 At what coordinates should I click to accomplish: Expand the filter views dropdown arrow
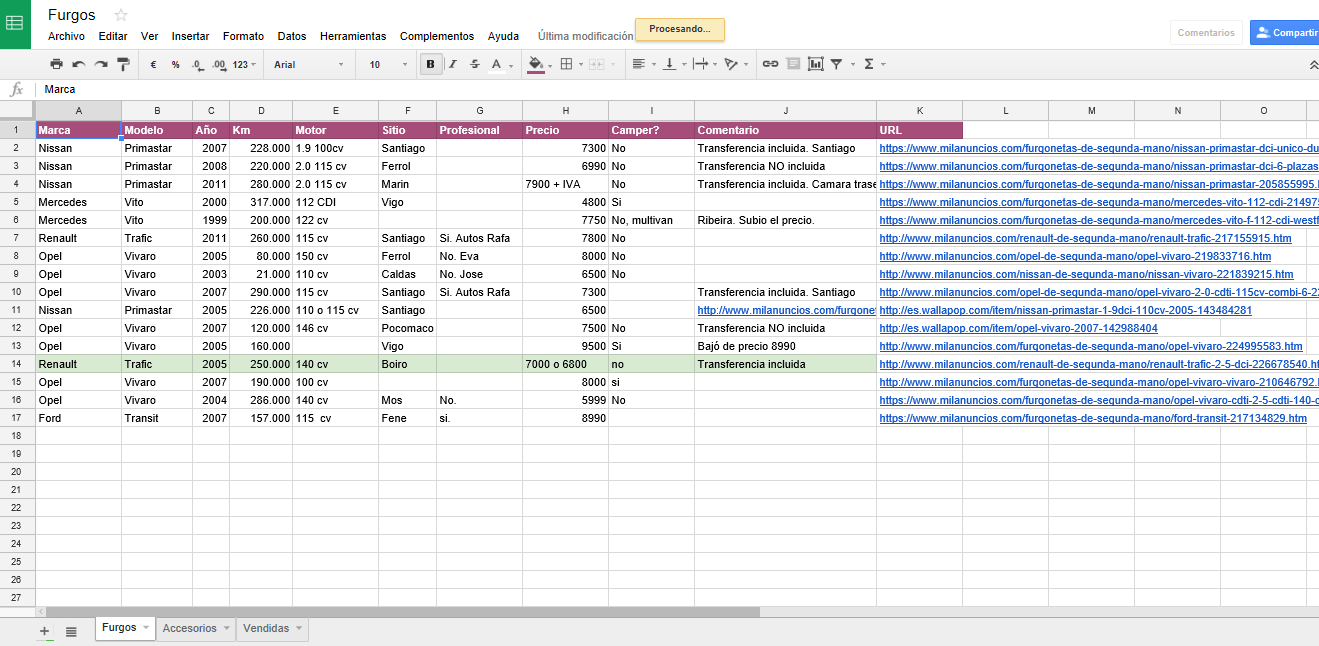tap(852, 65)
